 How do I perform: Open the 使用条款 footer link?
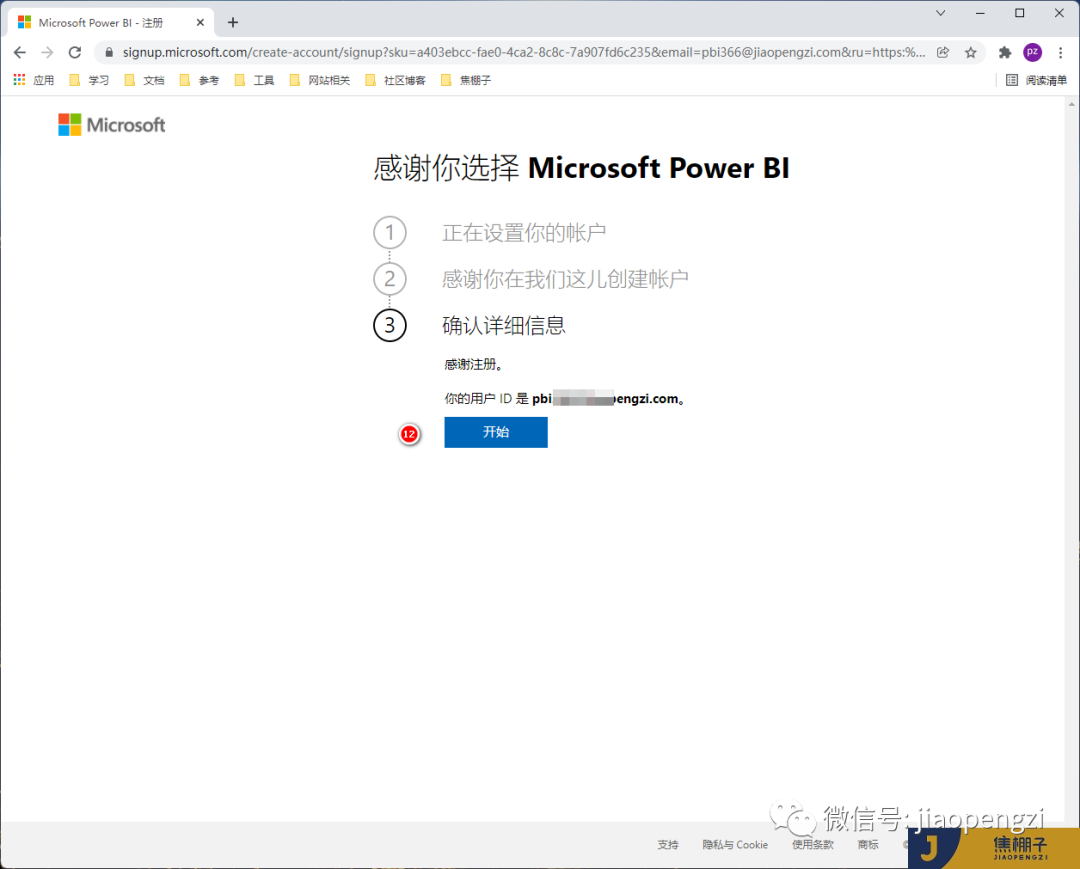coord(813,844)
